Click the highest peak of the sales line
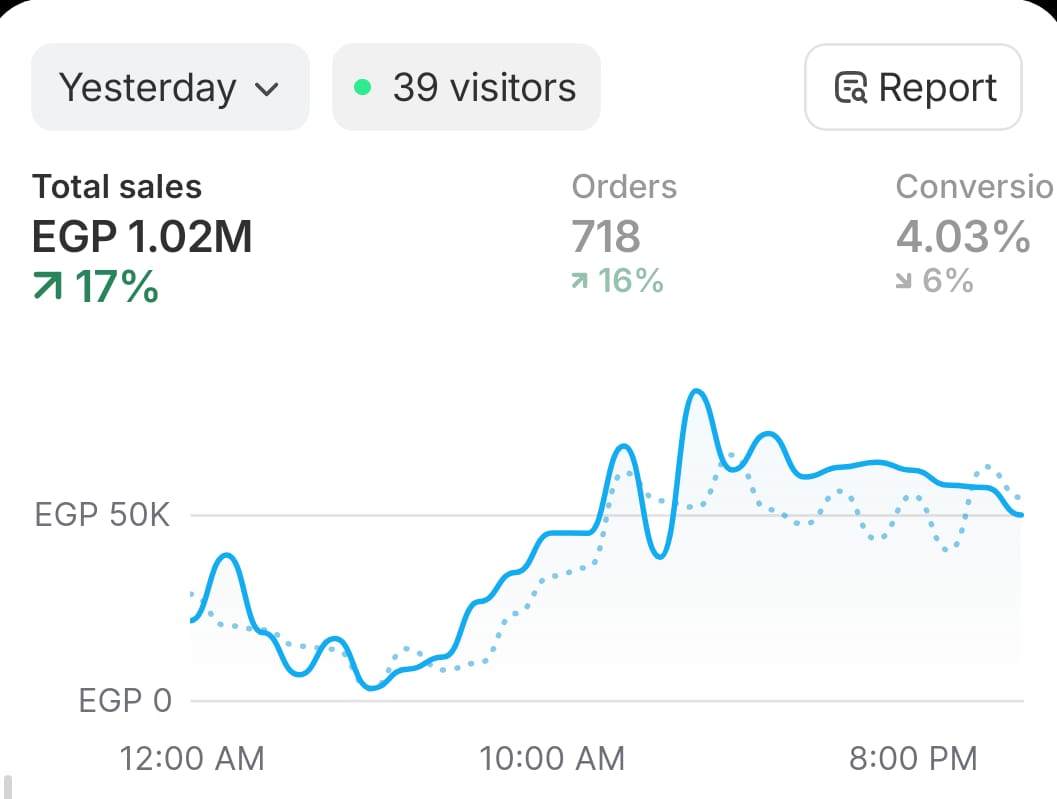Image resolution: width=1057 pixels, height=799 pixels. pyautogui.click(x=697, y=392)
